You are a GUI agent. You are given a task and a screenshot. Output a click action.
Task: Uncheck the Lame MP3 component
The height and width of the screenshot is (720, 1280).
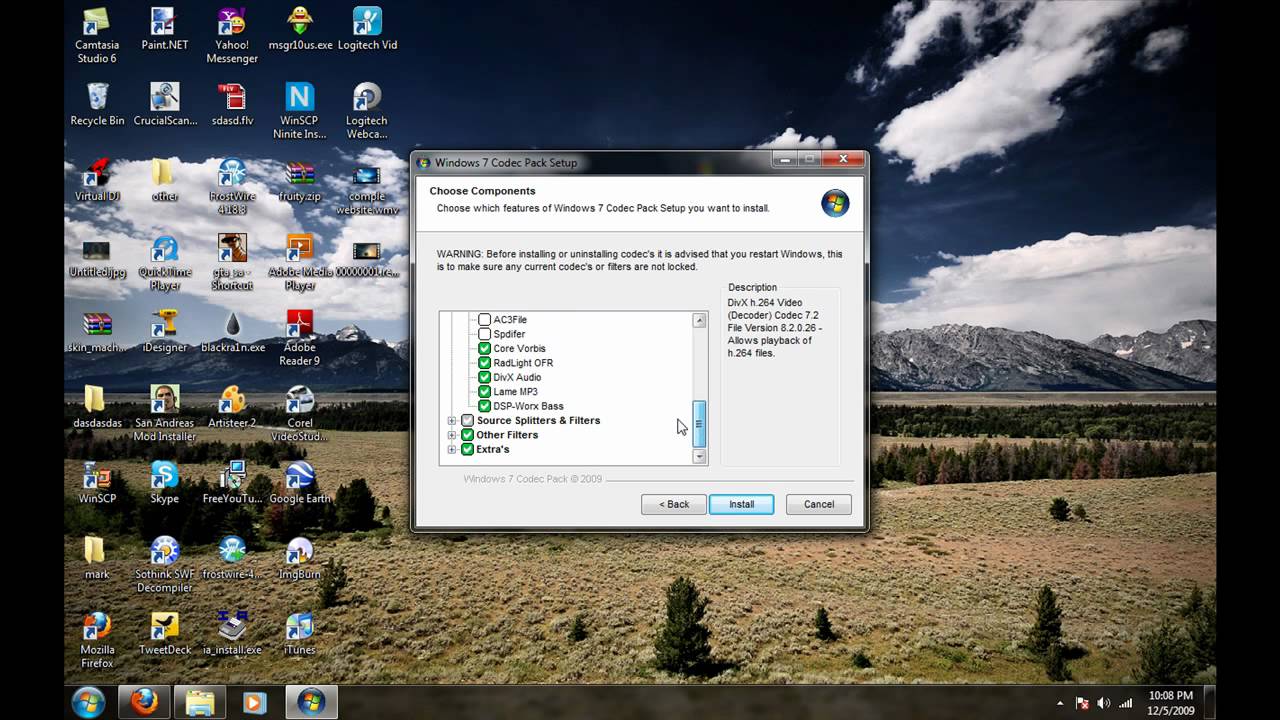pyautogui.click(x=485, y=392)
